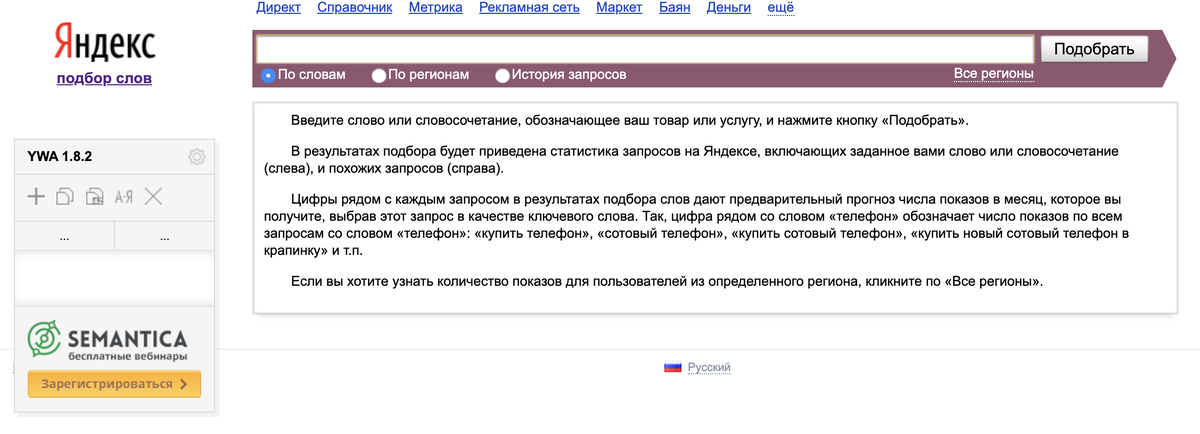
Task: Click the 'YWA 1.8.2' panel title
Action: (x=60, y=156)
